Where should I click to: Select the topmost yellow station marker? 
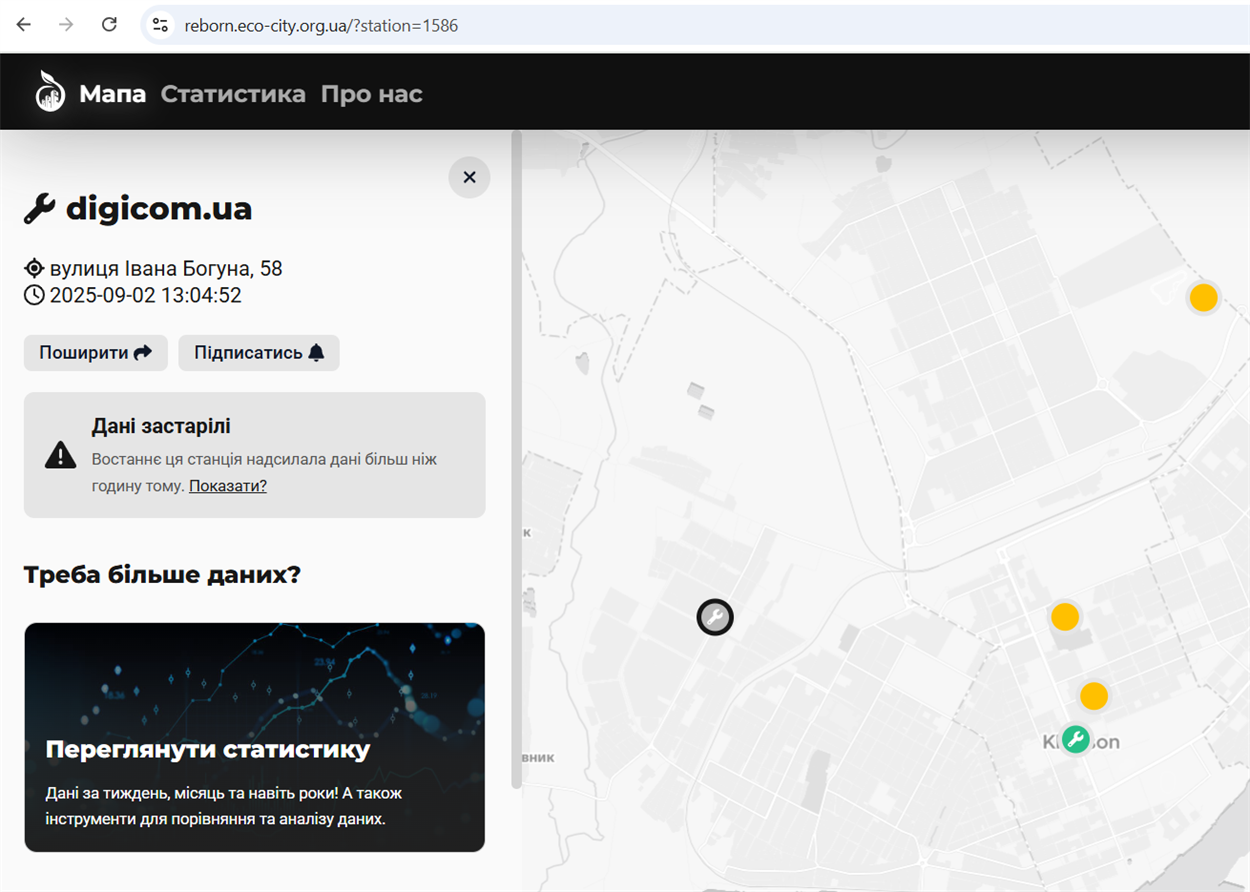coord(1203,297)
